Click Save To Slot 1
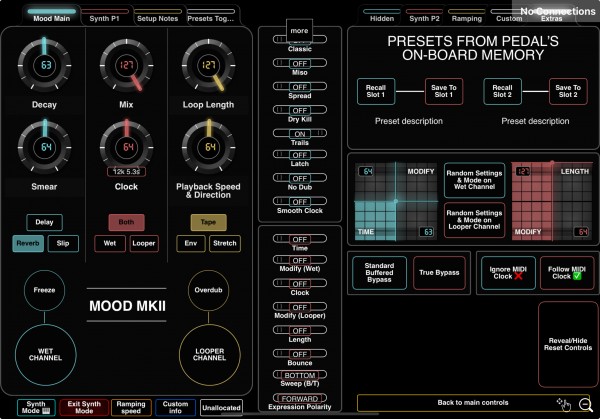The height and width of the screenshot is (419, 600). click(x=444, y=91)
